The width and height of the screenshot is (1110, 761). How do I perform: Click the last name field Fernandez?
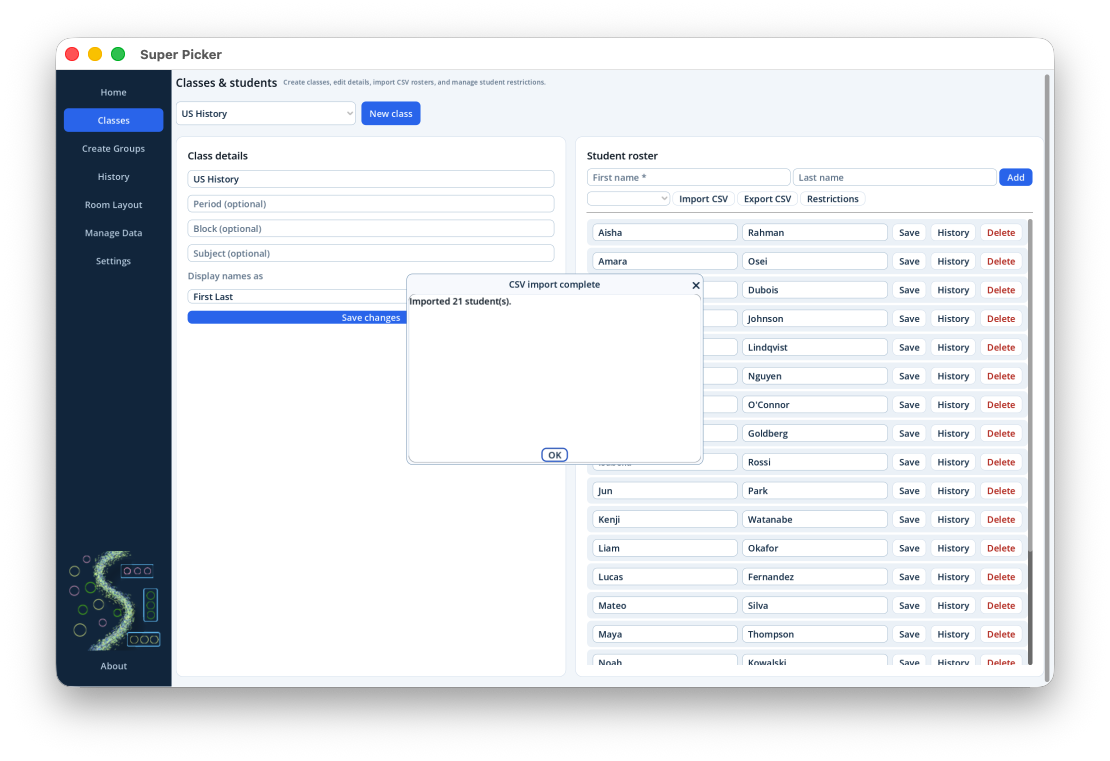[815, 577]
